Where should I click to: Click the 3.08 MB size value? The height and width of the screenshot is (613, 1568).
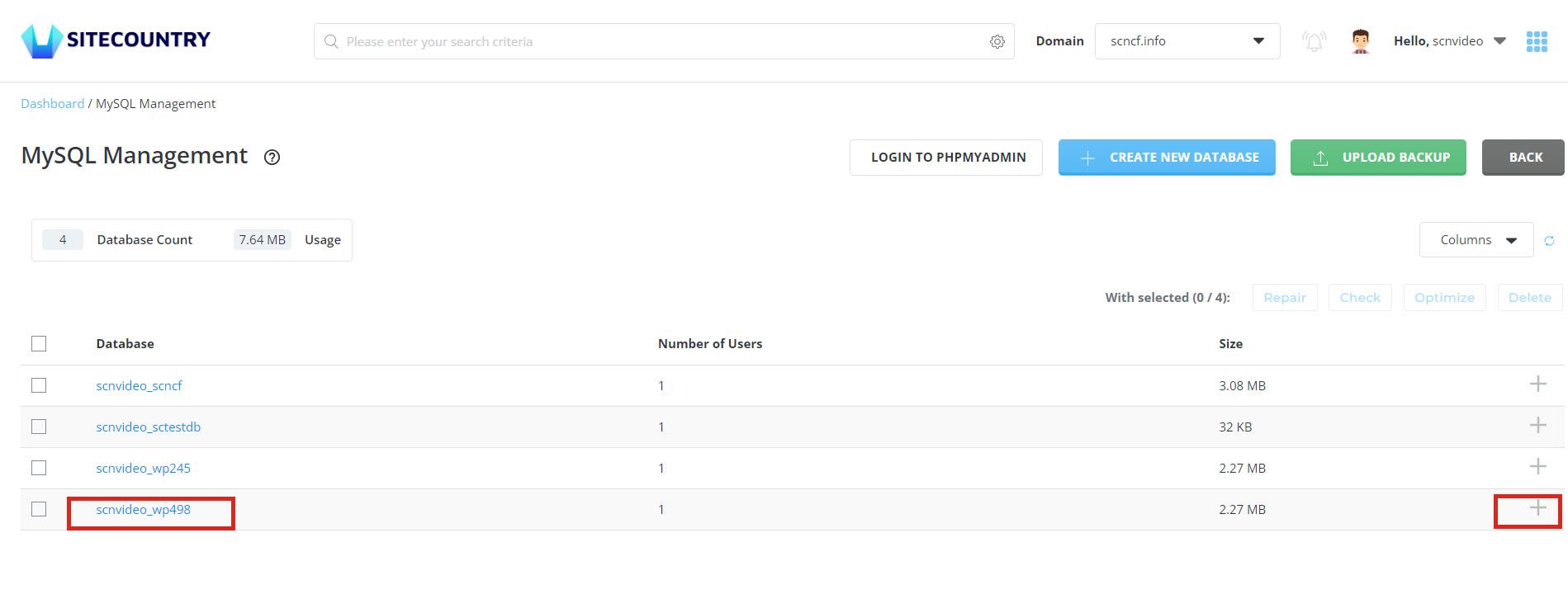click(x=1242, y=385)
